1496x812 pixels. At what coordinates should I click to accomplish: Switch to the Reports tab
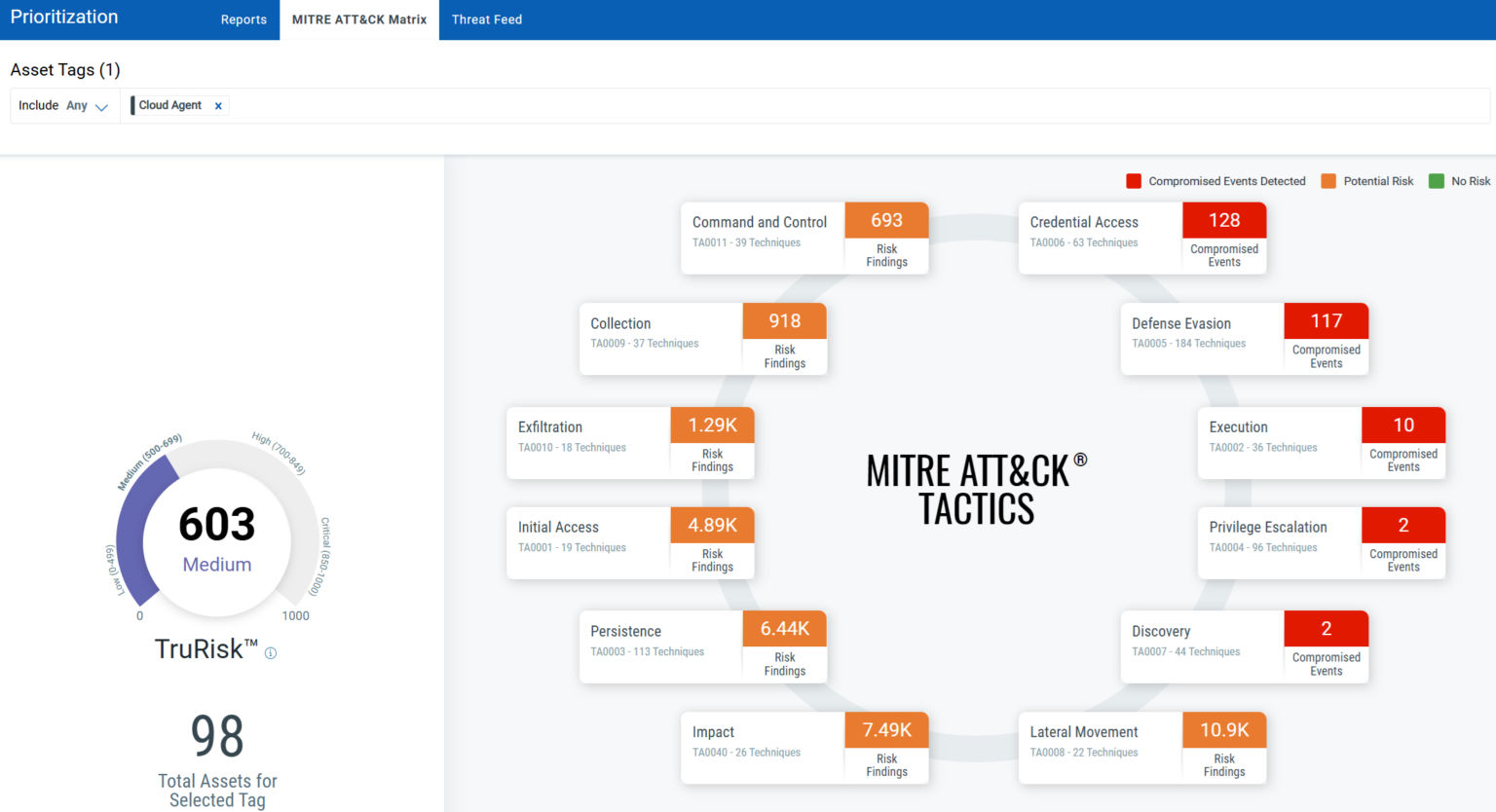point(243,19)
